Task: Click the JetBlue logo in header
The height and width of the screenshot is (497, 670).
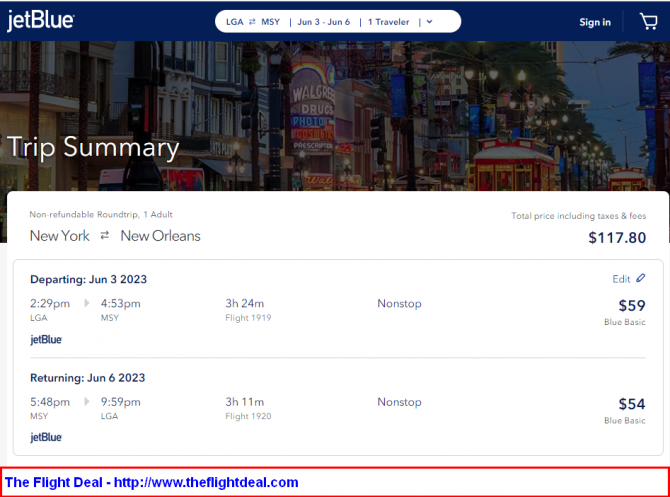Action: click(x=41, y=21)
